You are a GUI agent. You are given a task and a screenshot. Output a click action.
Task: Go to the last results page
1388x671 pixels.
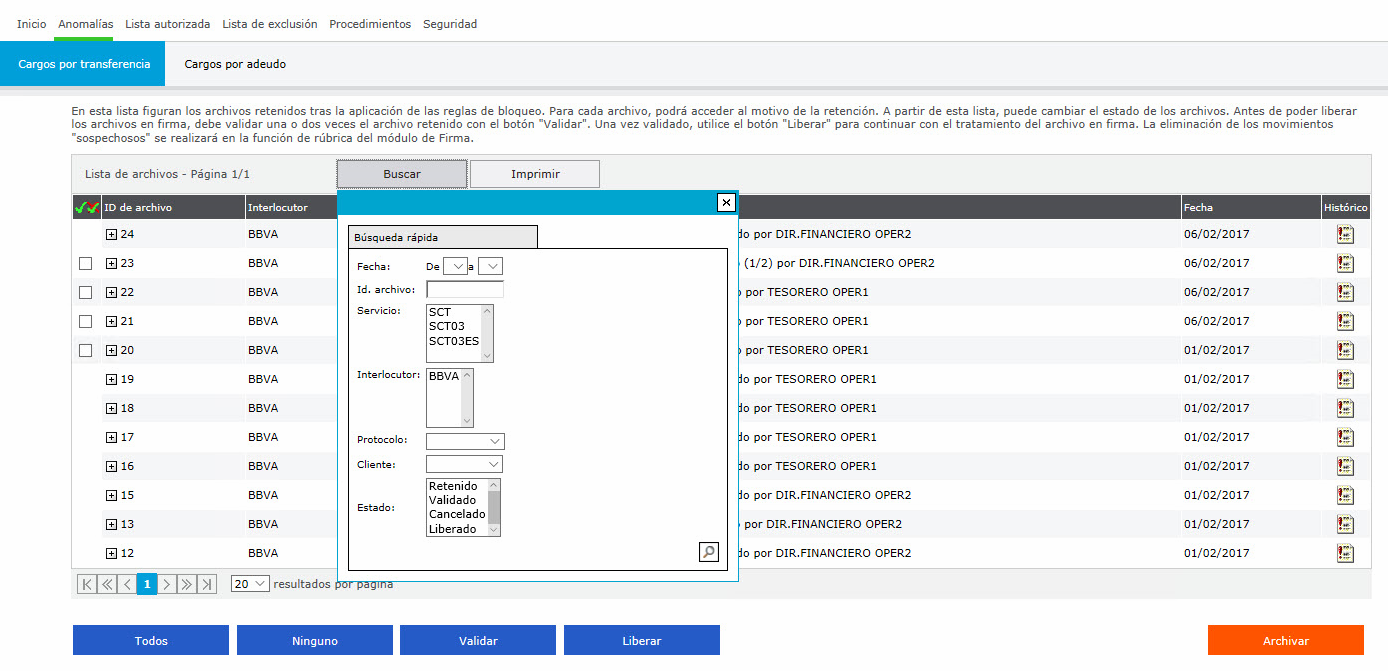207,584
